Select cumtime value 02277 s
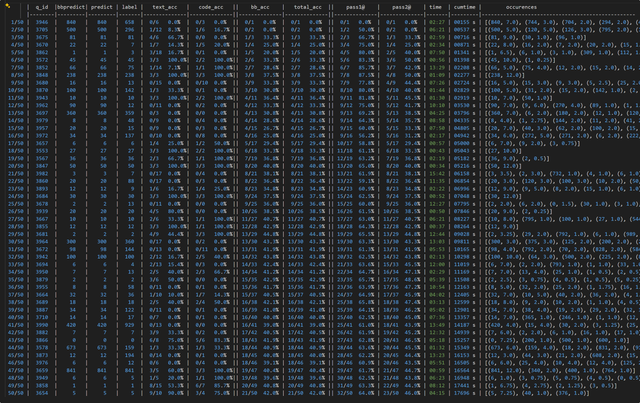The image size is (640, 403). 464,75
